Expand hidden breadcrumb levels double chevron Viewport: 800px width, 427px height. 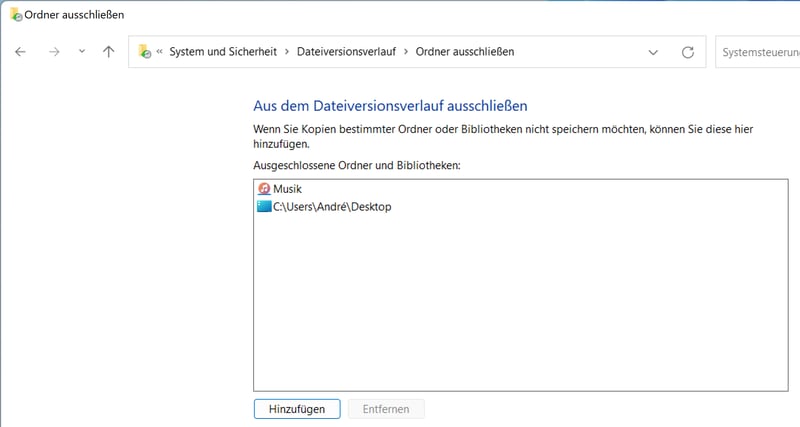point(160,51)
